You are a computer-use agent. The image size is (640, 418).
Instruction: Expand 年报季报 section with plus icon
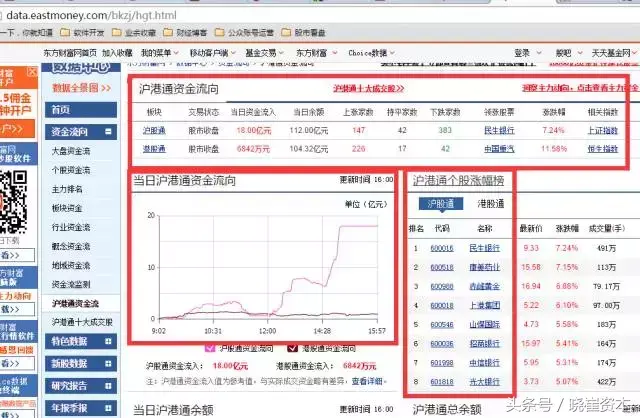coord(108,408)
